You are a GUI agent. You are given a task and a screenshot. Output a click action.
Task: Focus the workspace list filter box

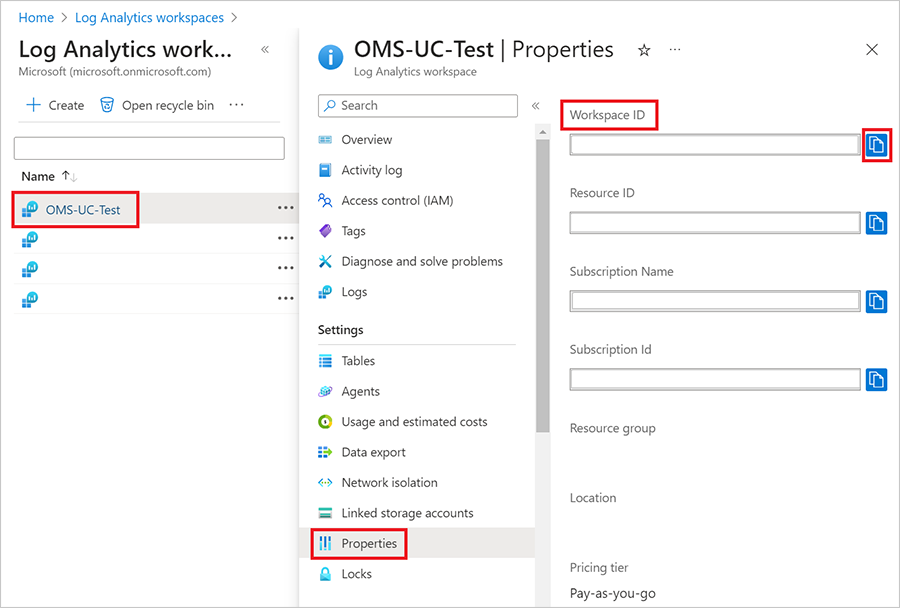[149, 148]
